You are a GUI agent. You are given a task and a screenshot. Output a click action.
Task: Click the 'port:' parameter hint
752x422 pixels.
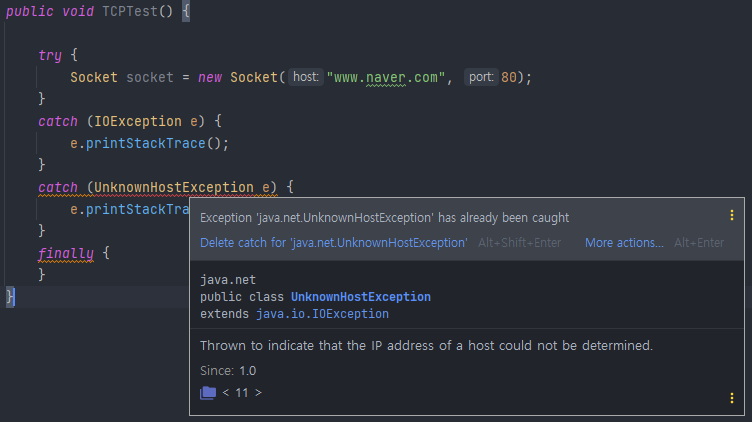point(481,77)
